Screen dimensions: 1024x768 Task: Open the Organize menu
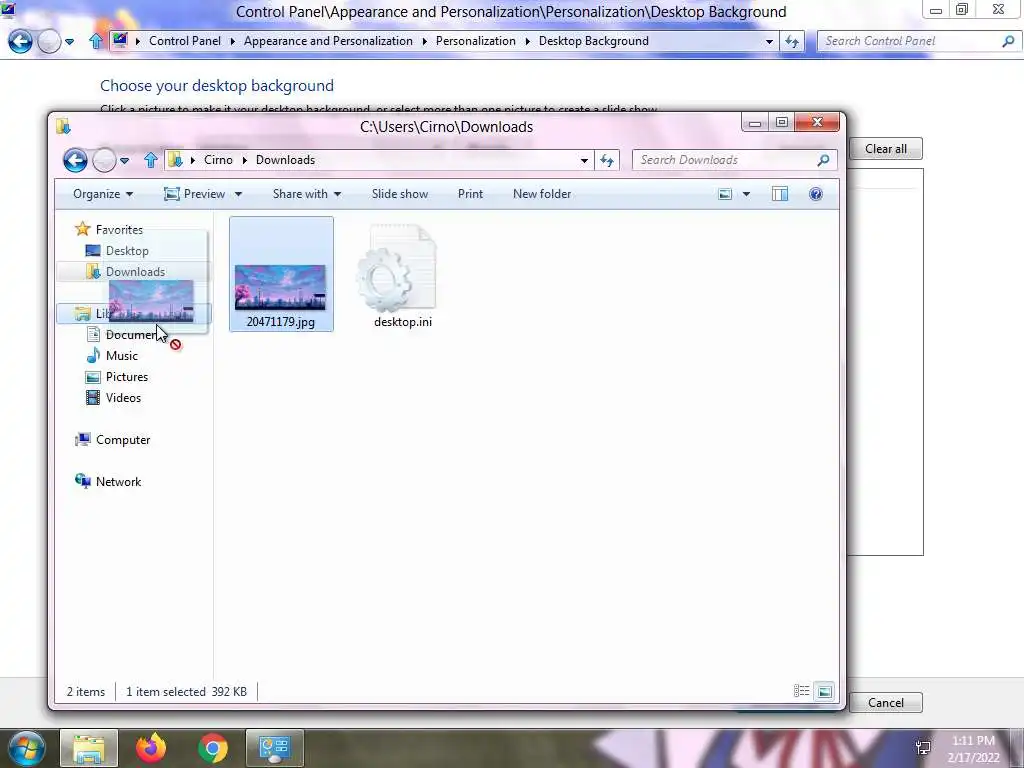click(103, 194)
